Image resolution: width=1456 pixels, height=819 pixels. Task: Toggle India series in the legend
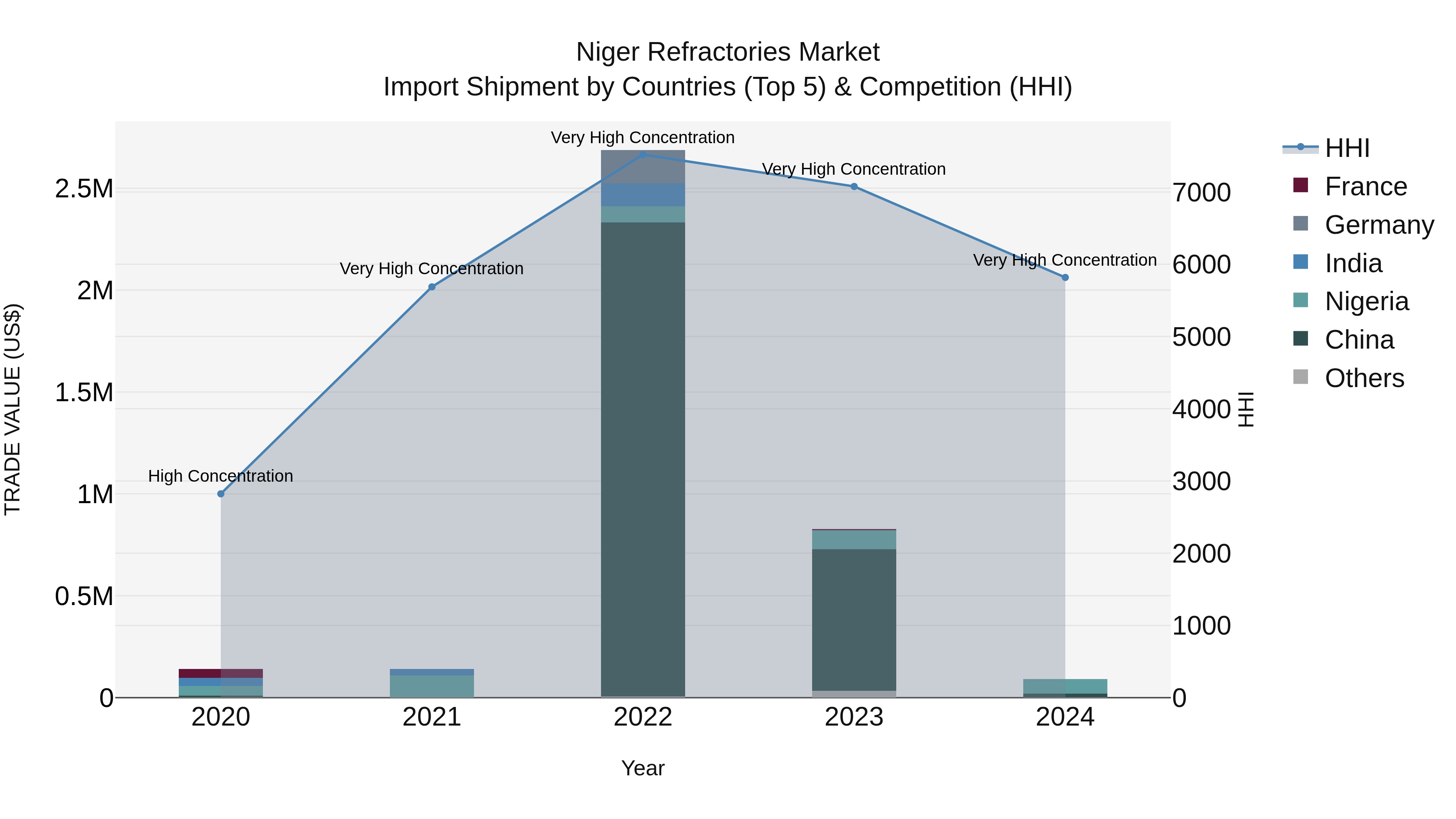(x=1337, y=263)
